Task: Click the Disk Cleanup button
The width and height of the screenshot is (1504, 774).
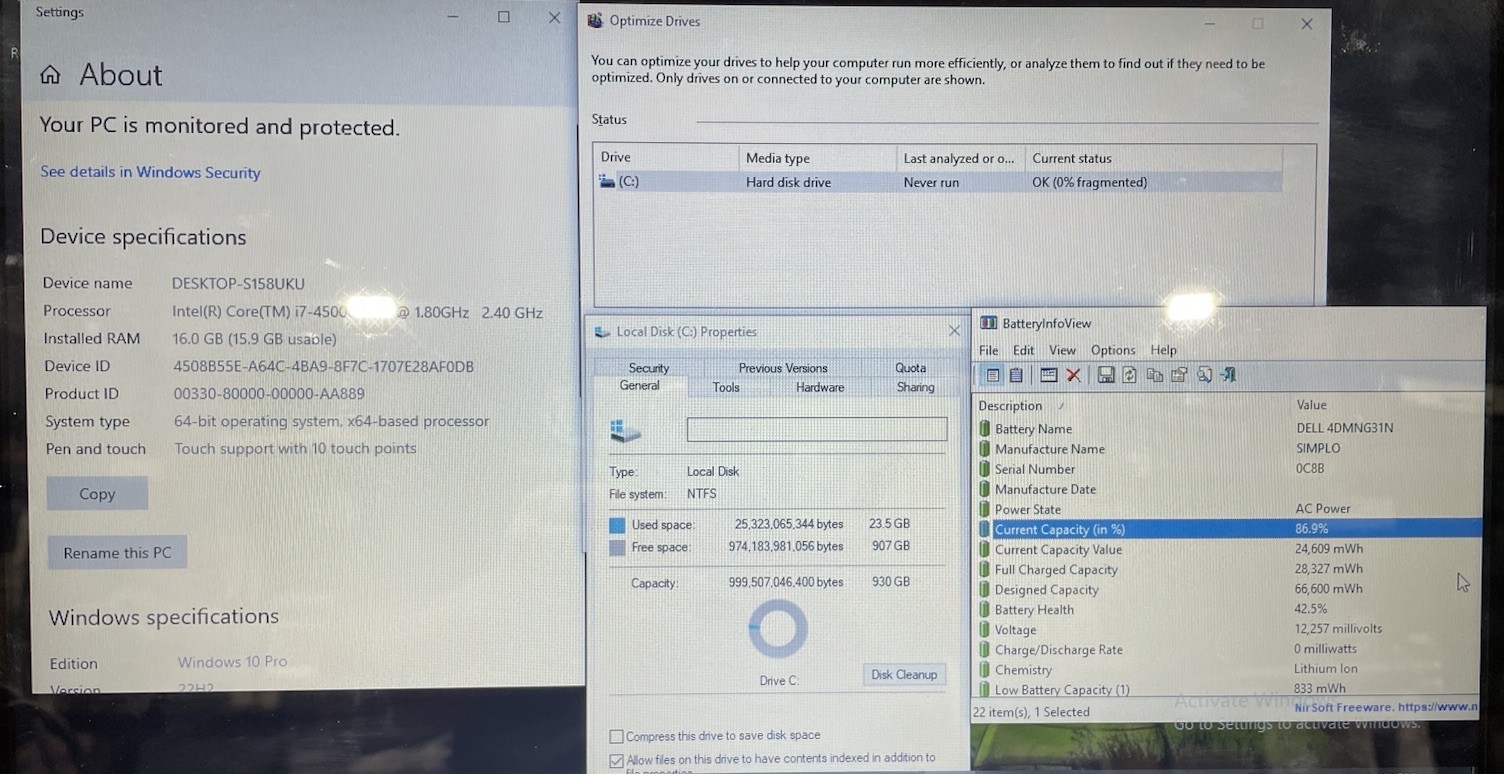Action: (904, 675)
